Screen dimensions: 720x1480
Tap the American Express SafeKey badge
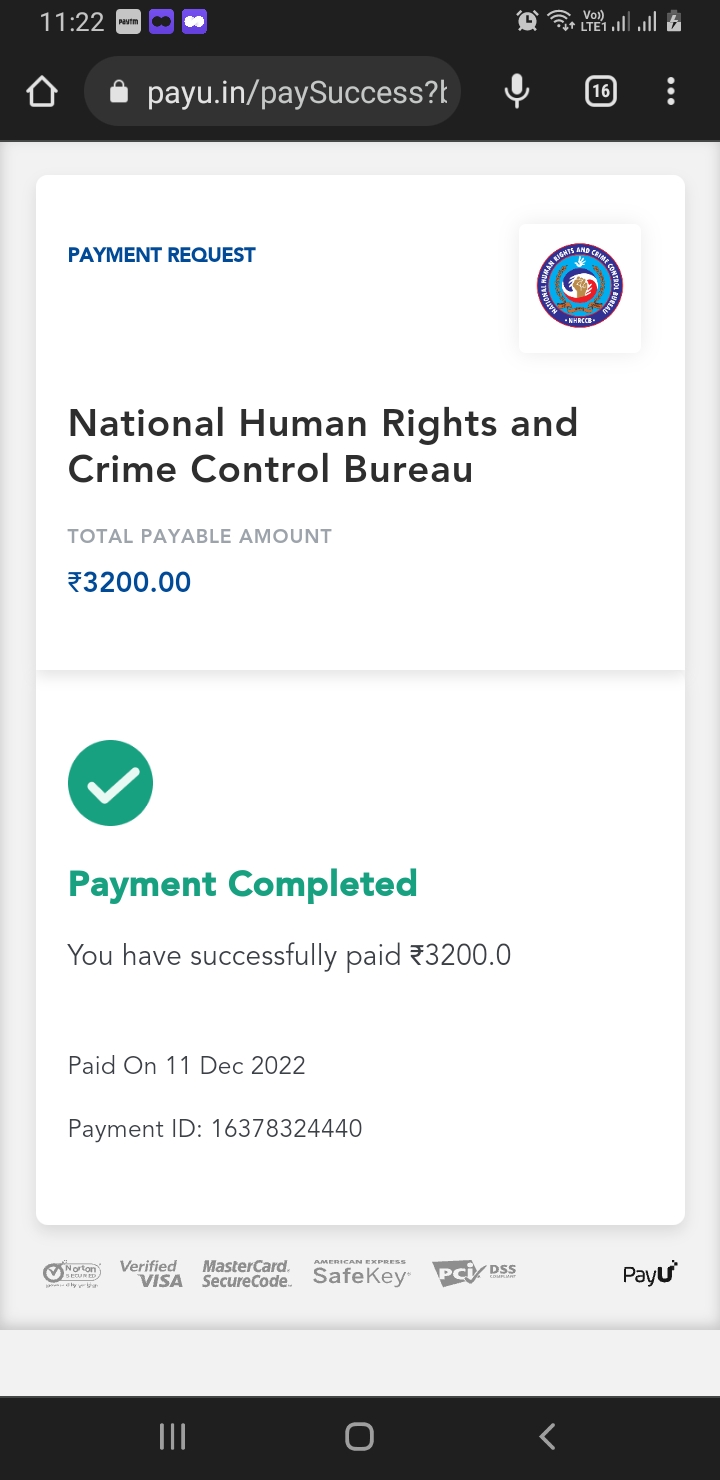tap(360, 1273)
